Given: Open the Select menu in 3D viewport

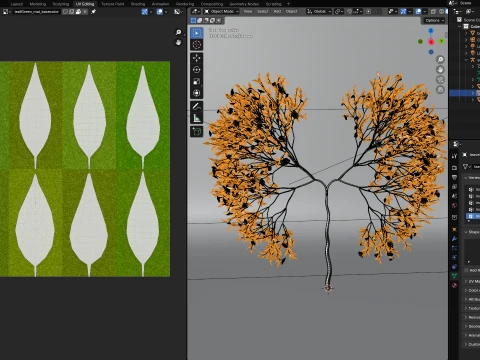Looking at the screenshot, I should pos(262,11).
